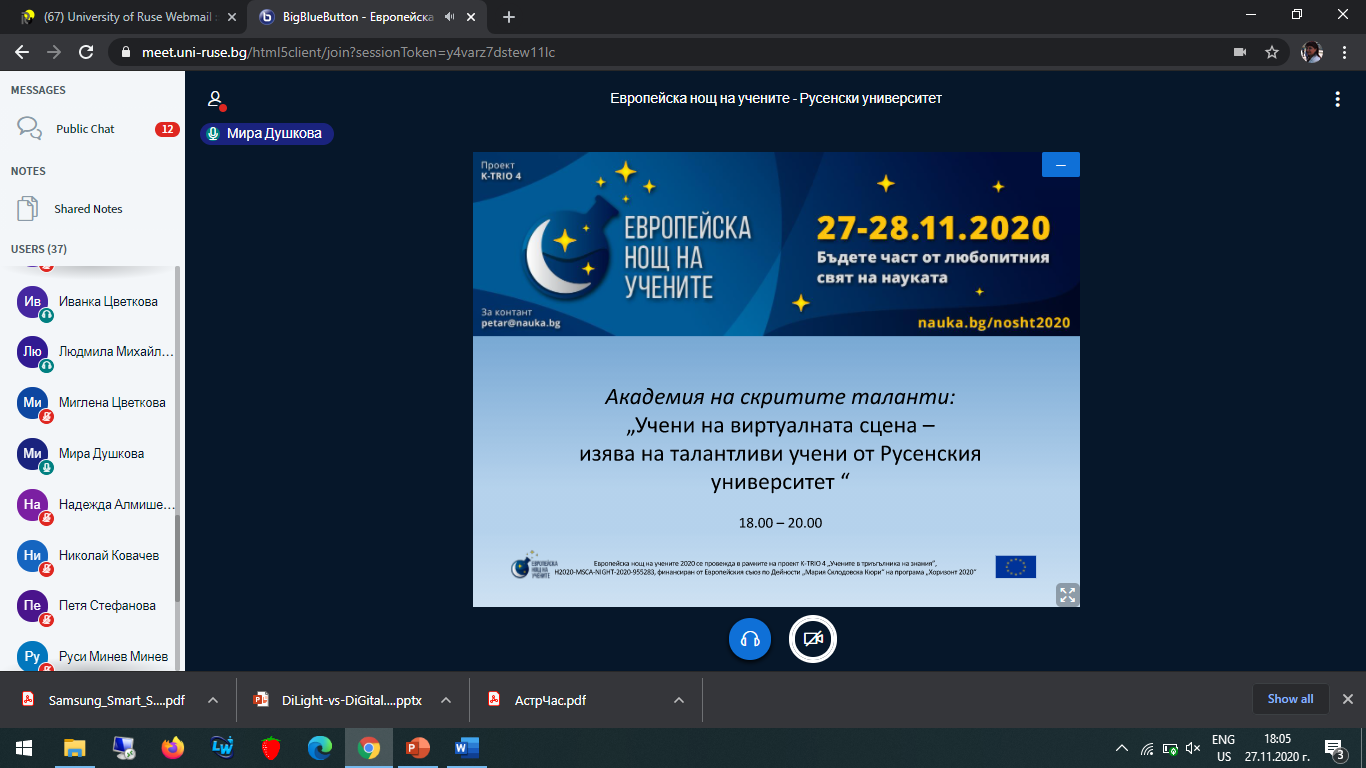
Task: Expand options for DiLight-vs-DiGital pptx download
Action: [447, 700]
